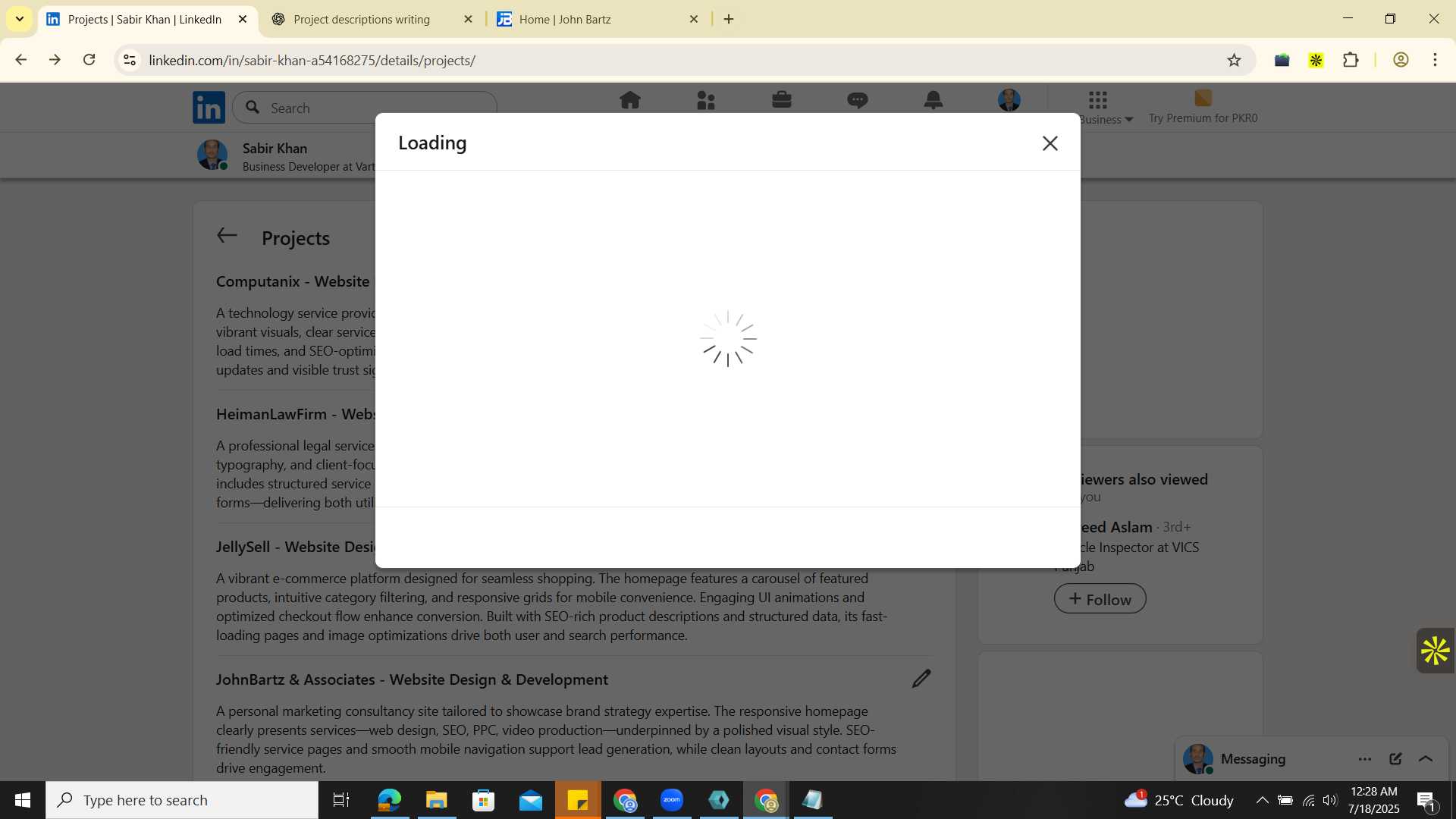This screenshot has height=819, width=1456.
Task: Open Task View from the taskbar
Action: tap(341, 800)
